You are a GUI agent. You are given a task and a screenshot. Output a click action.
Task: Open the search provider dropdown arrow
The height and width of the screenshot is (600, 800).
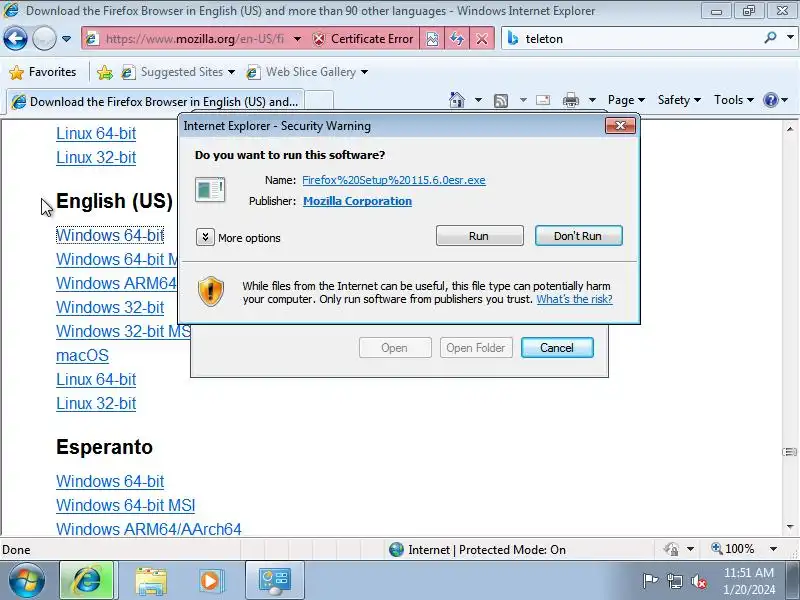click(790, 38)
